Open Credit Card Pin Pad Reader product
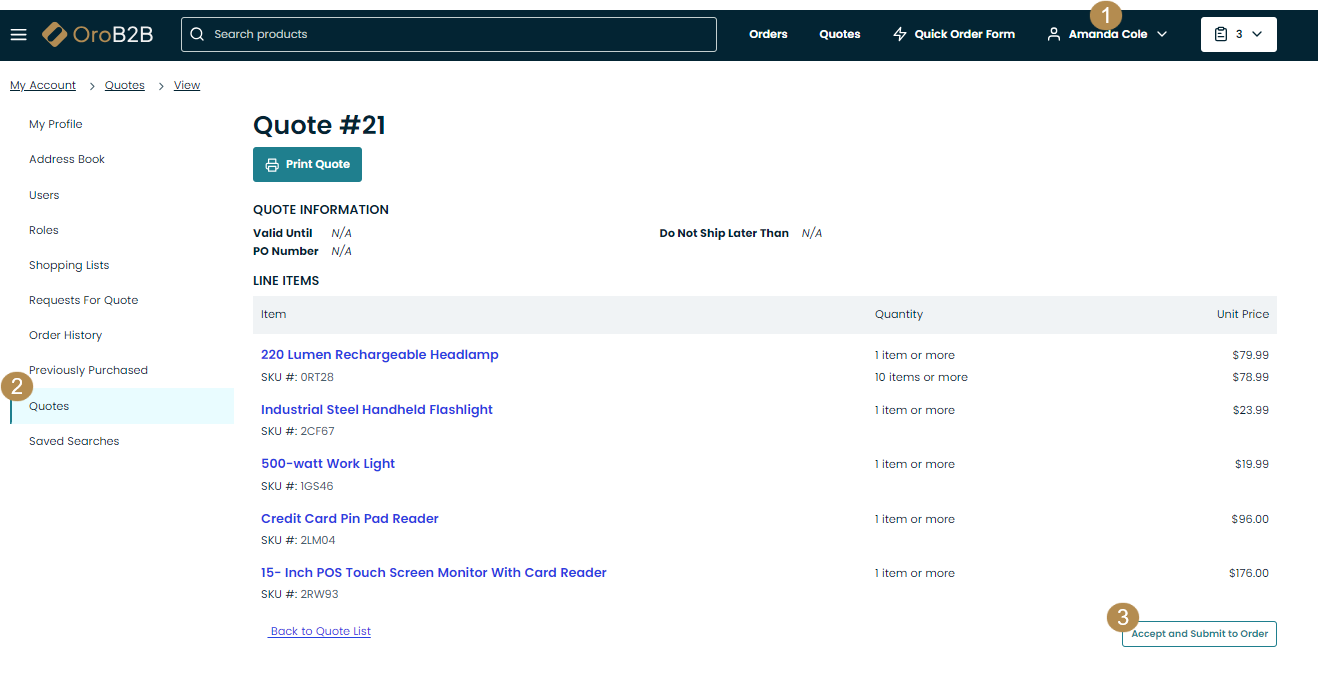Screen dimensions: 1318x692 coord(349,519)
